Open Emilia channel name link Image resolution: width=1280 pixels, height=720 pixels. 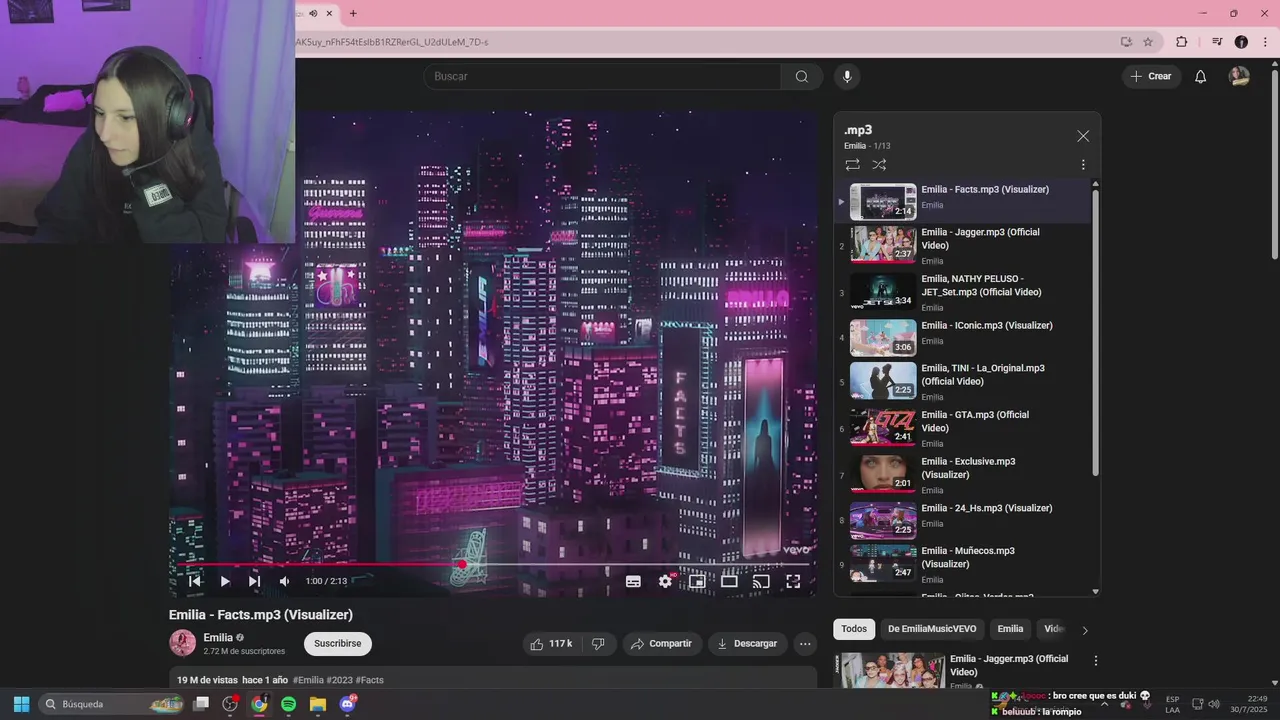pyautogui.click(x=218, y=637)
